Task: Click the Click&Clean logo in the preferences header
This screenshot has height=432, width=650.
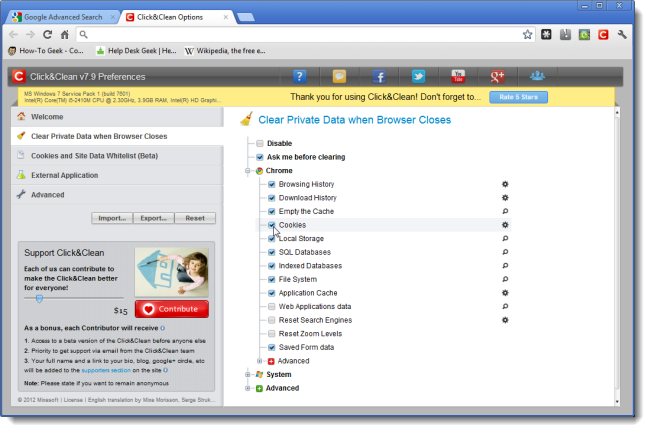Action: [x=19, y=76]
